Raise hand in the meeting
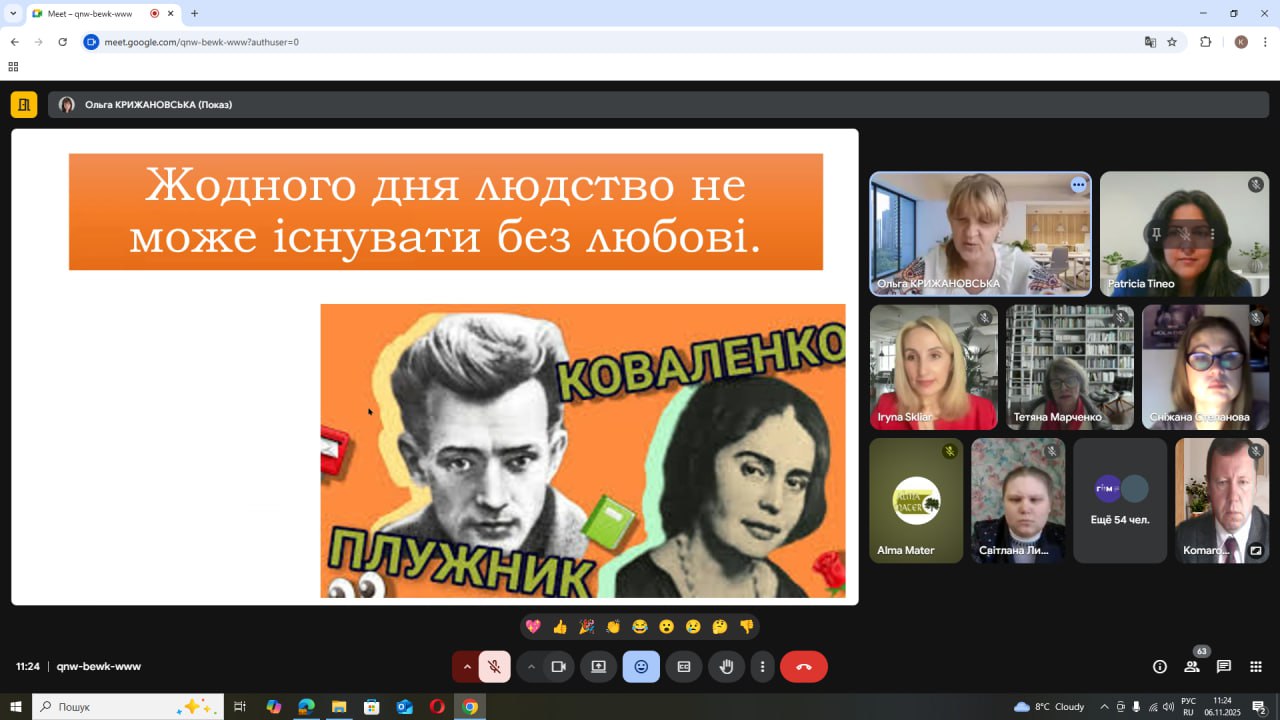This screenshot has height=720, width=1280. 727,667
